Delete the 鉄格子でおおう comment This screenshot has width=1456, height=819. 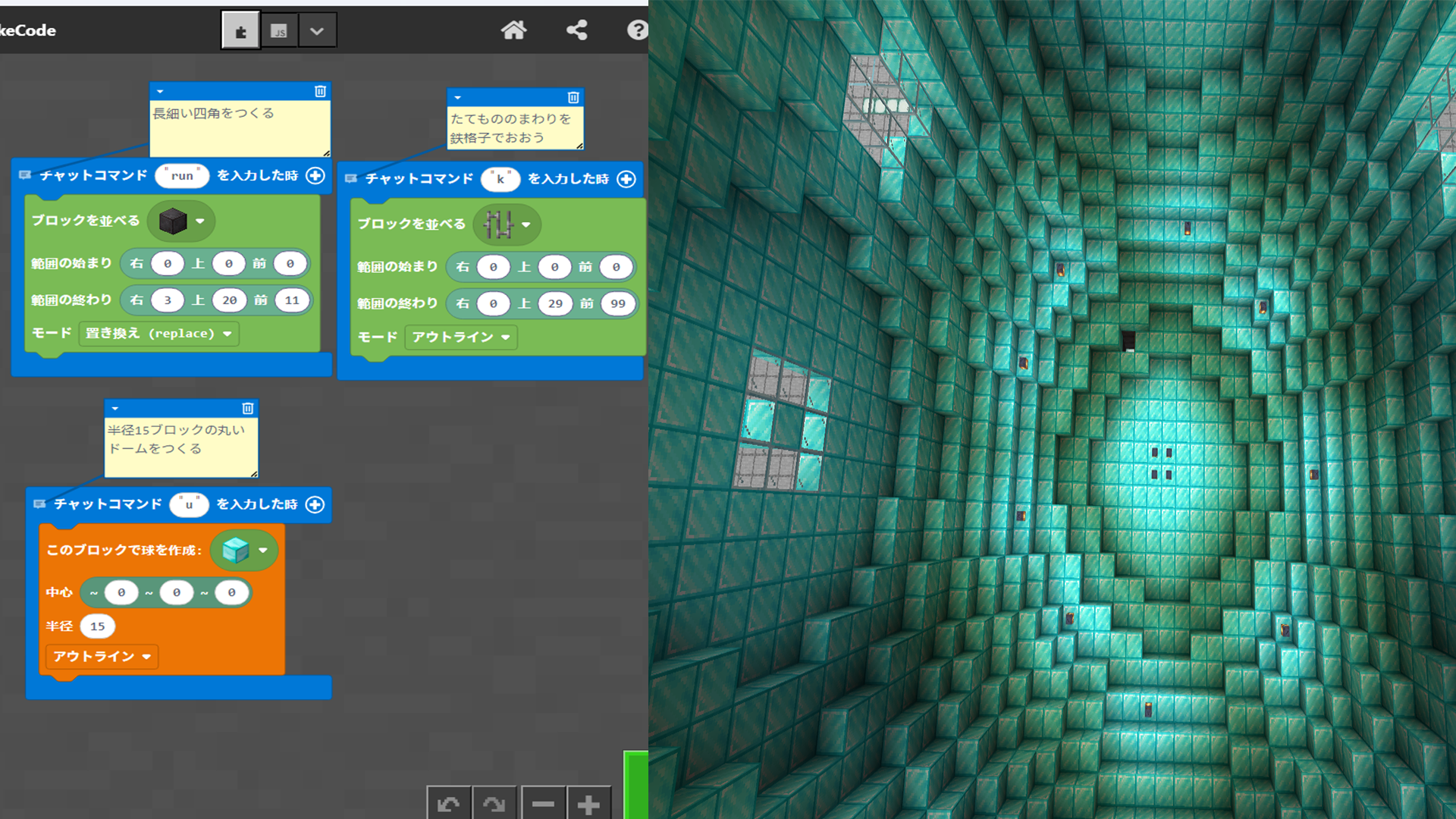point(573,97)
